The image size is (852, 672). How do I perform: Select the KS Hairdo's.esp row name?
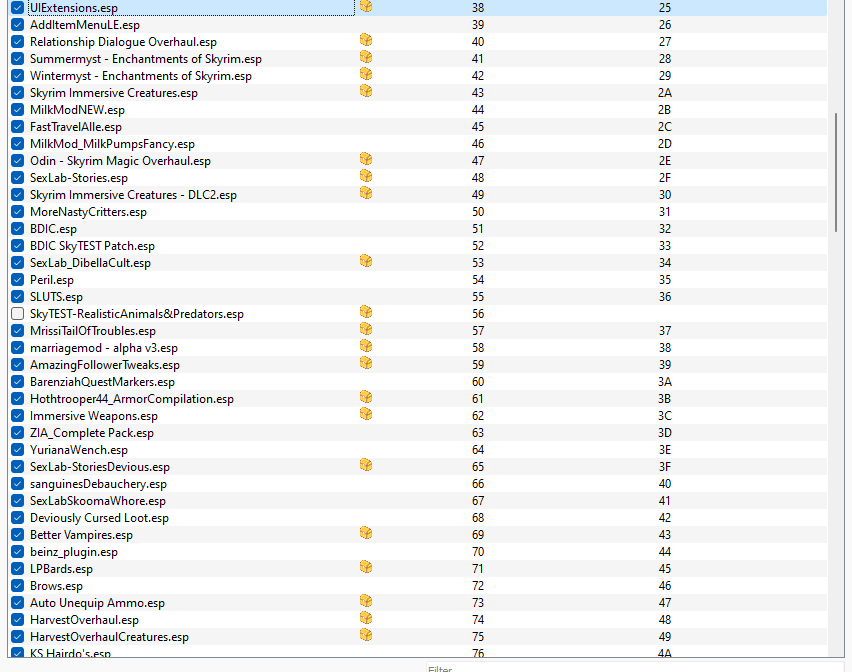pyautogui.click(x=71, y=652)
